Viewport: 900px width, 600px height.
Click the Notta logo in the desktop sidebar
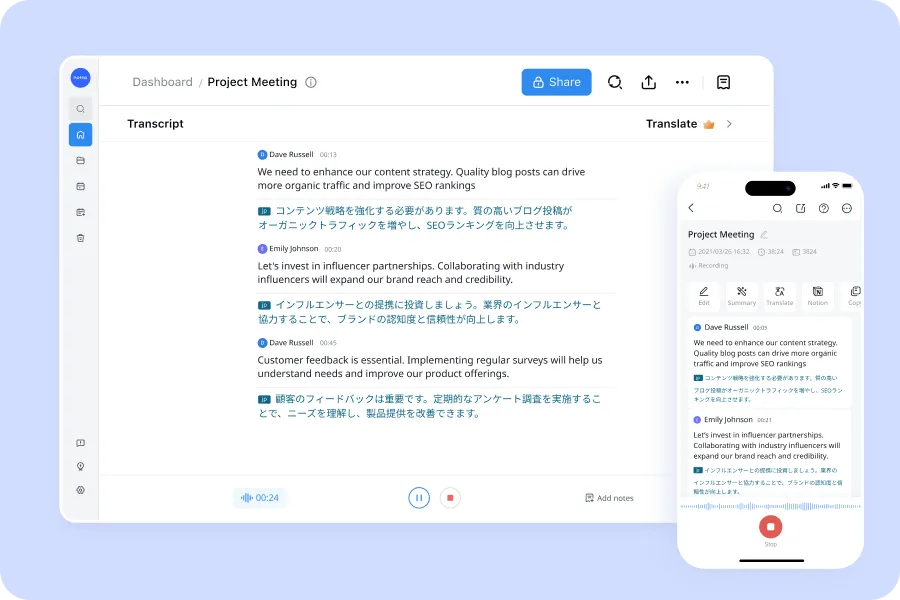click(x=80, y=78)
